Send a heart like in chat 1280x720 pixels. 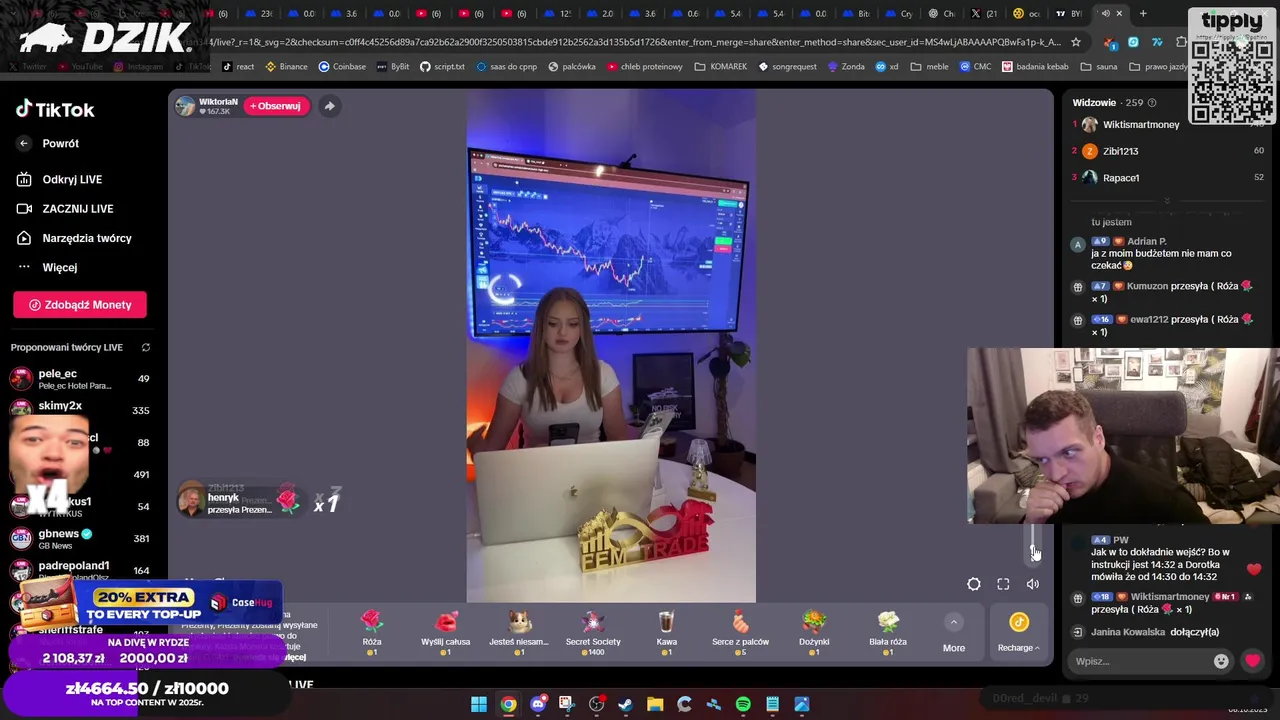pyautogui.click(x=1252, y=661)
